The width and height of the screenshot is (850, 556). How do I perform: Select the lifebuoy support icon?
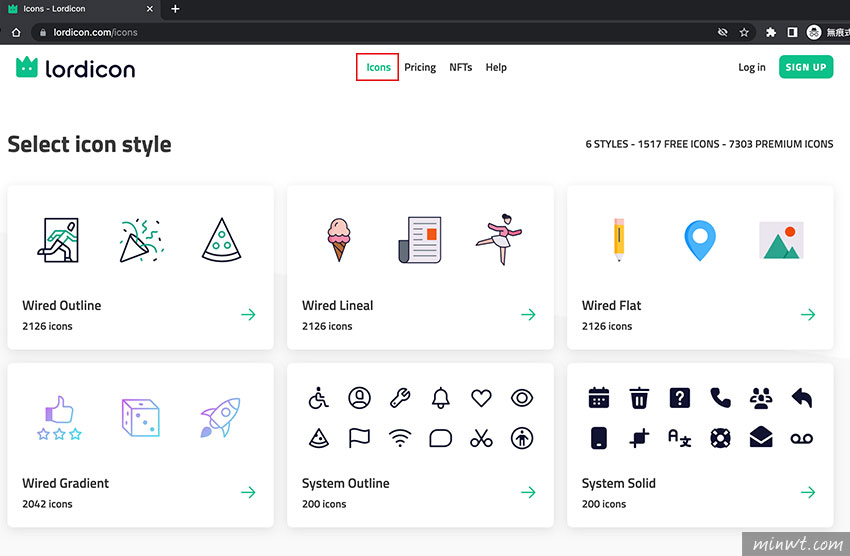pos(720,438)
